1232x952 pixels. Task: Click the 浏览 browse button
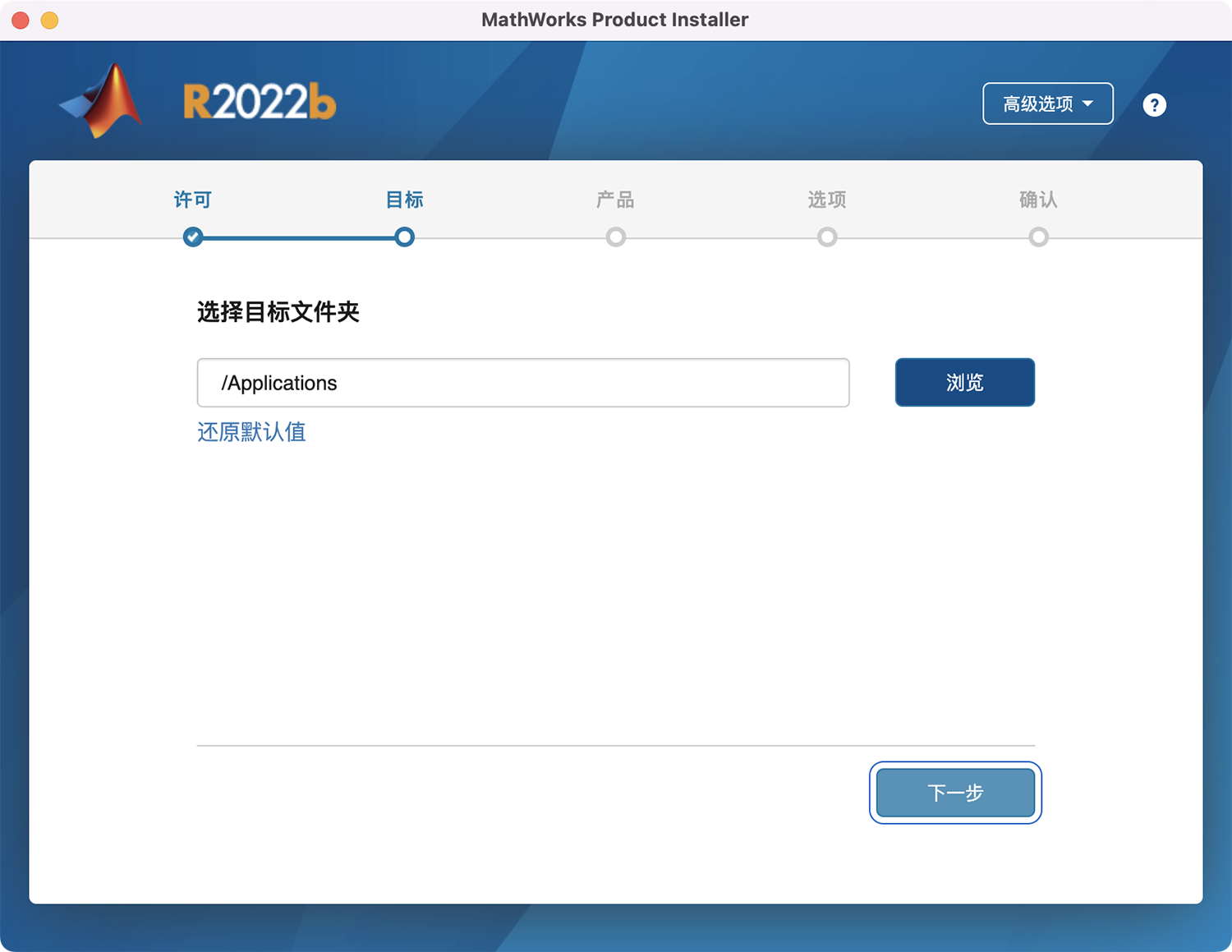[x=964, y=382]
